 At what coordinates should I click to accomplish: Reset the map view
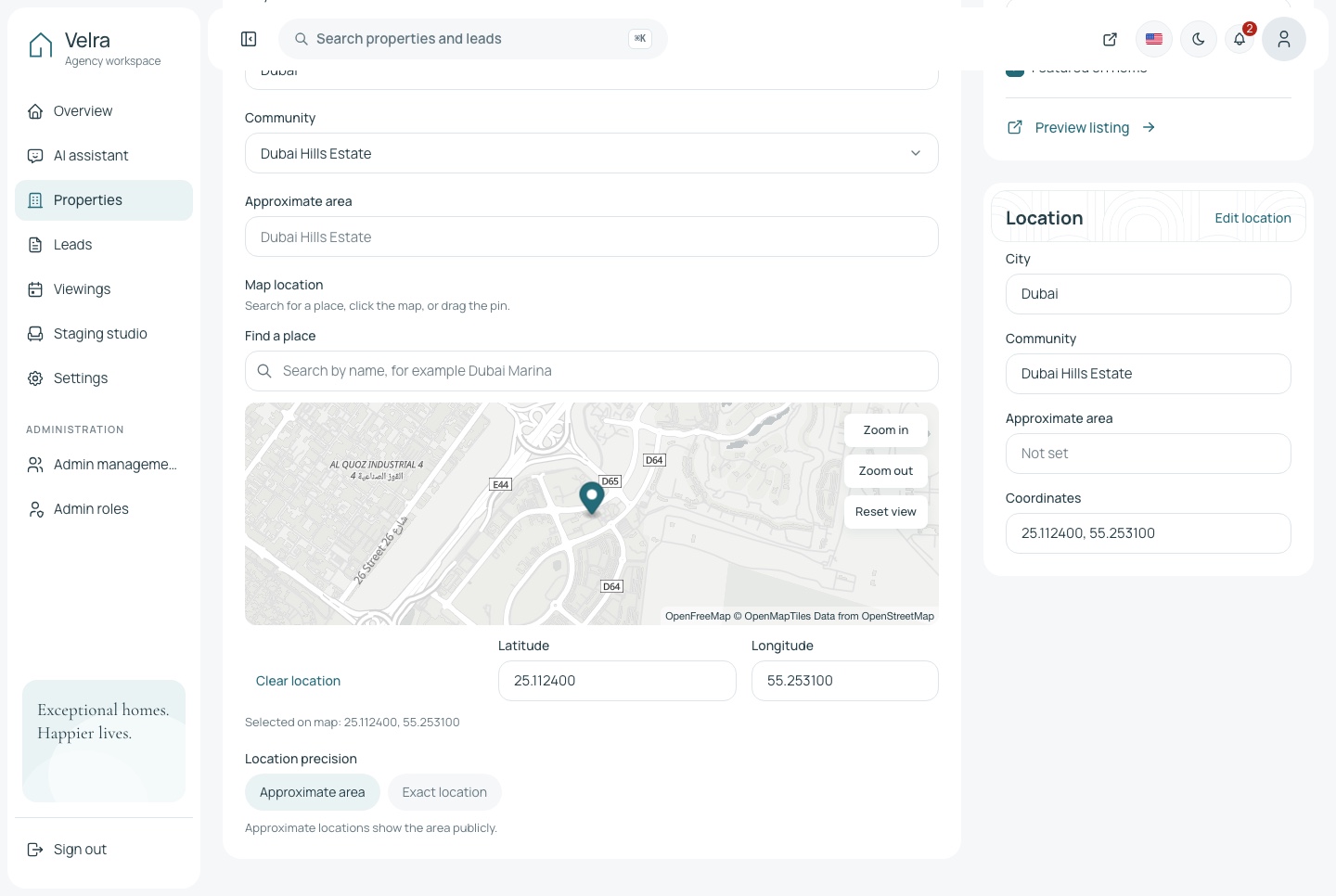point(886,512)
